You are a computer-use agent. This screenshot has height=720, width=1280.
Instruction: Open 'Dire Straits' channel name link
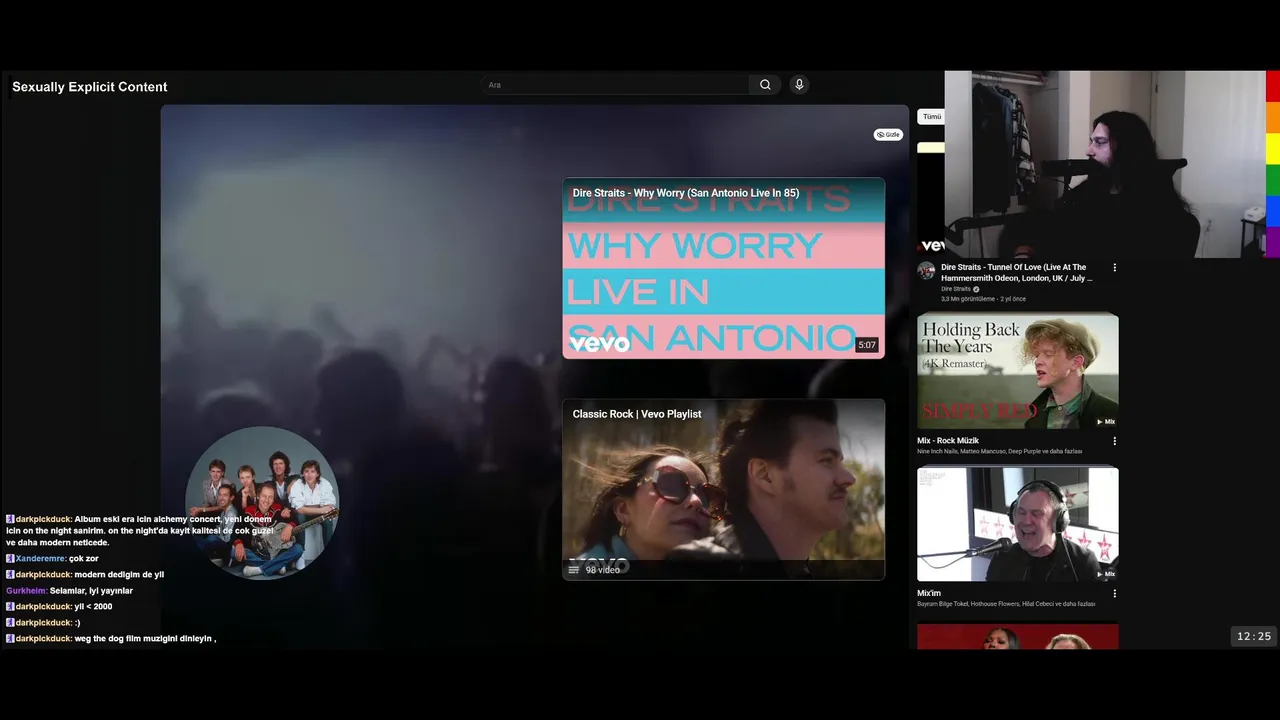(955, 289)
